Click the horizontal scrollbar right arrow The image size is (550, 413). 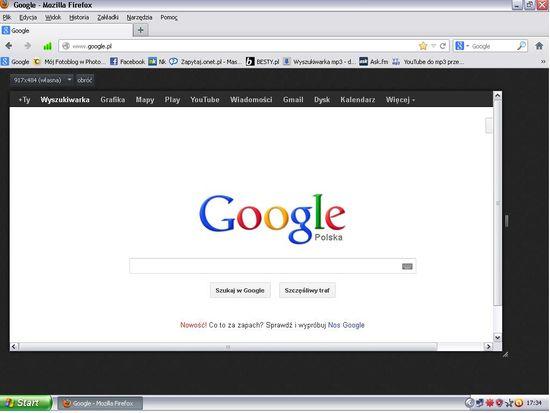click(x=488, y=347)
